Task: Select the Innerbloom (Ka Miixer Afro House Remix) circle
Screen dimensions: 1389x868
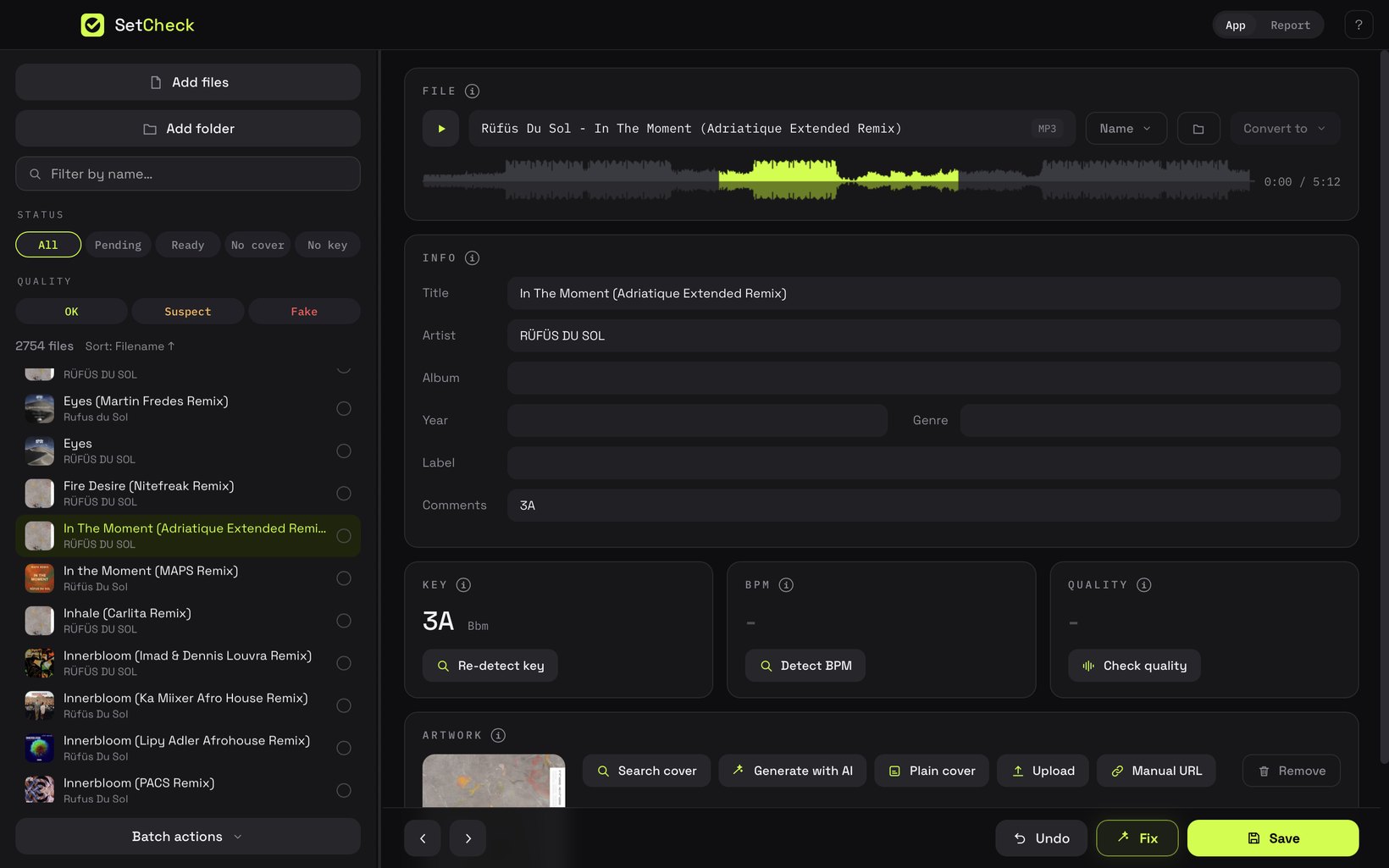Action: [344, 705]
